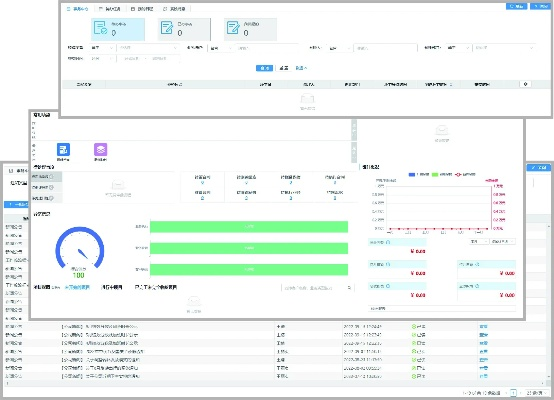This screenshot has height=400, width=554.
Task: Open second filter group's small dropdown
Action: (x=220, y=48)
